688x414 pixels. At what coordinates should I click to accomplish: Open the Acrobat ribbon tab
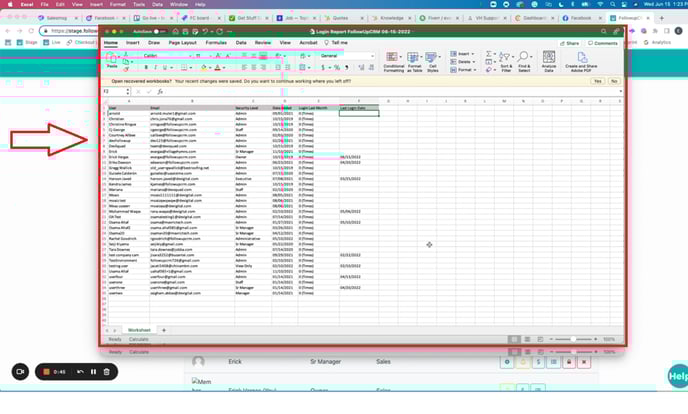308,43
